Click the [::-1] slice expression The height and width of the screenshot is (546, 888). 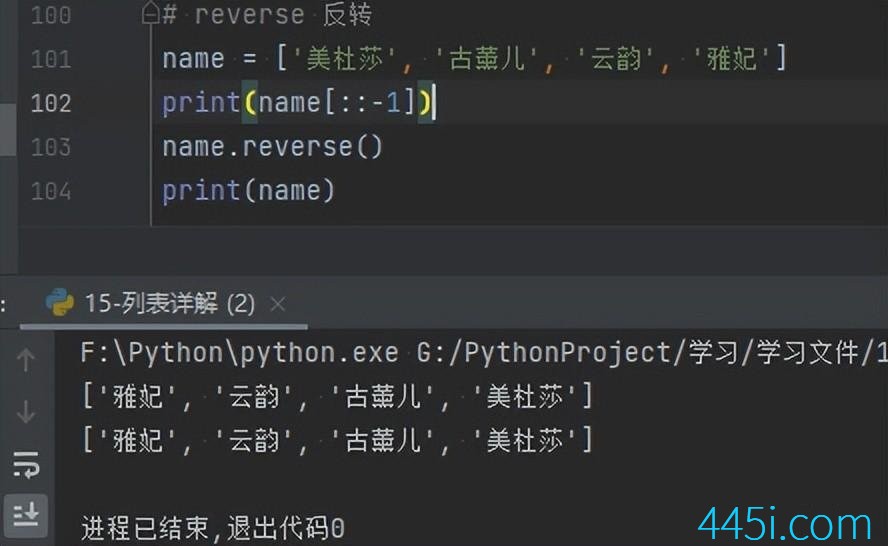point(369,103)
